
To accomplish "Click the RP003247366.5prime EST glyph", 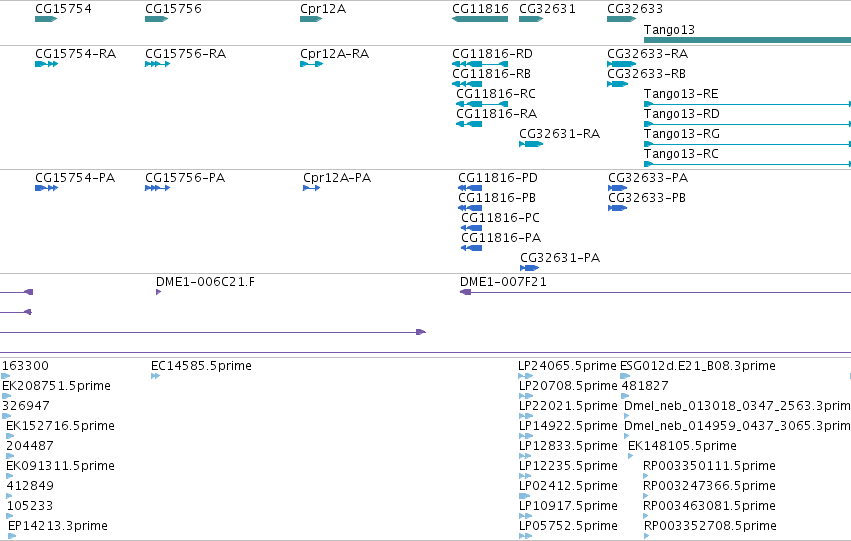I will pos(646,497).
